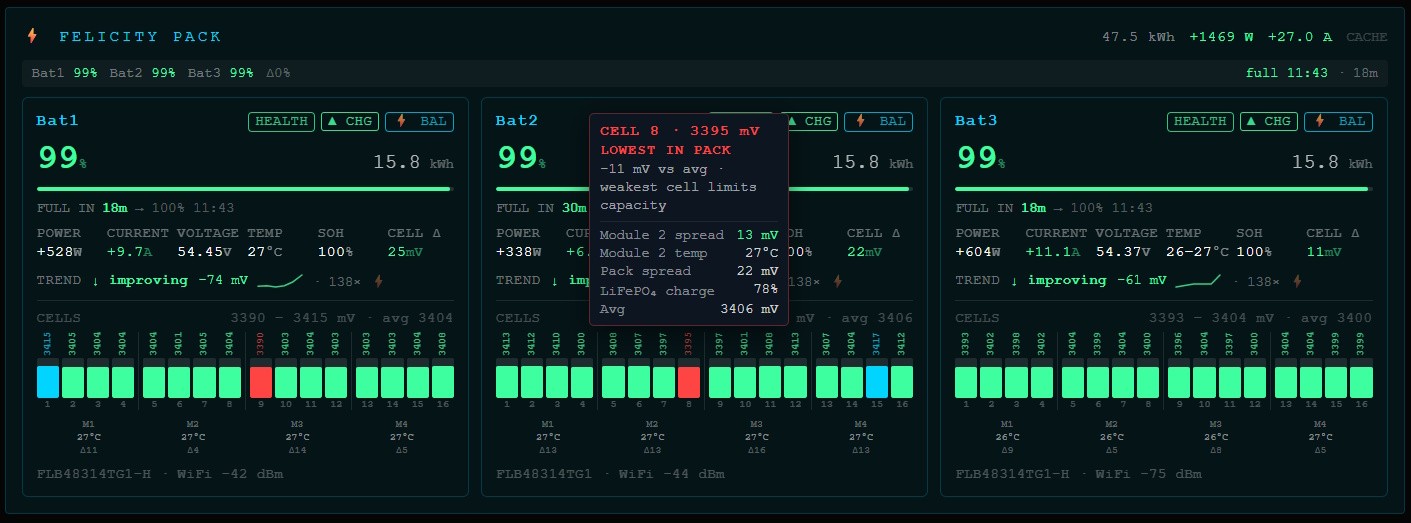Select cell 8 bar in Bat3
Viewport: 1411px width, 523px height.
[1148, 382]
